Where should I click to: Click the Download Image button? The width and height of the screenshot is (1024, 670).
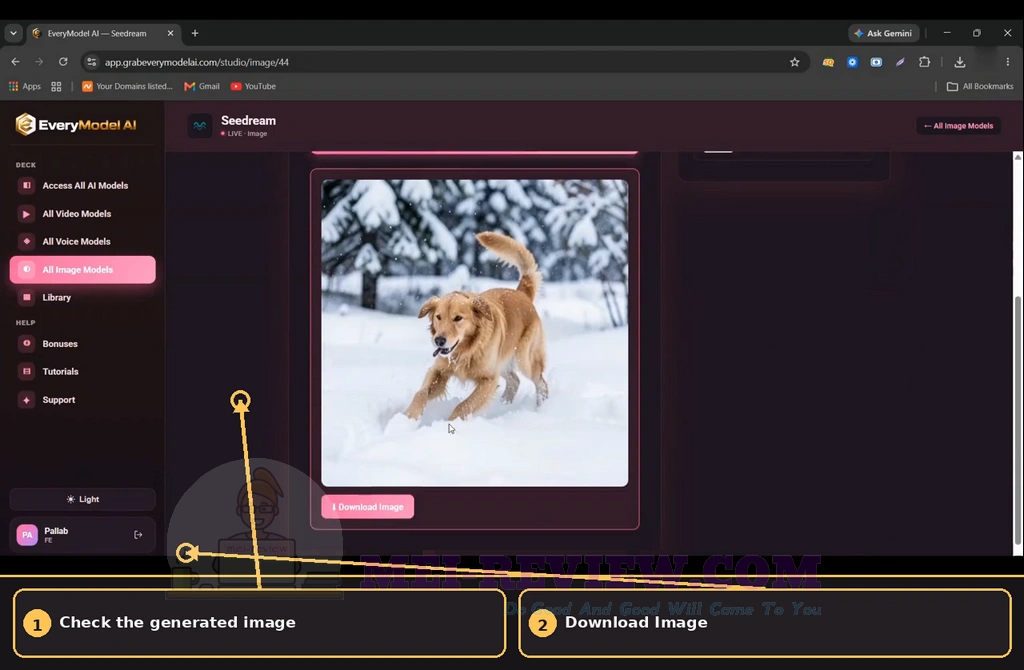click(x=368, y=507)
